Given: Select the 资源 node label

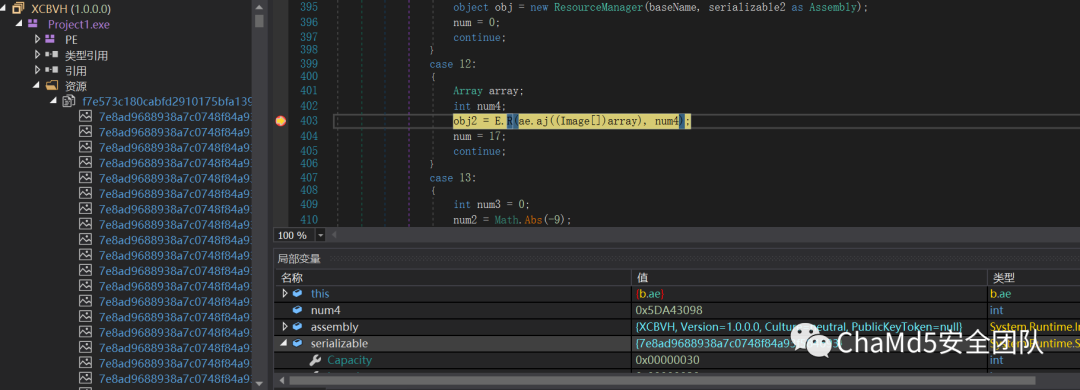Looking at the screenshot, I should 76,86.
